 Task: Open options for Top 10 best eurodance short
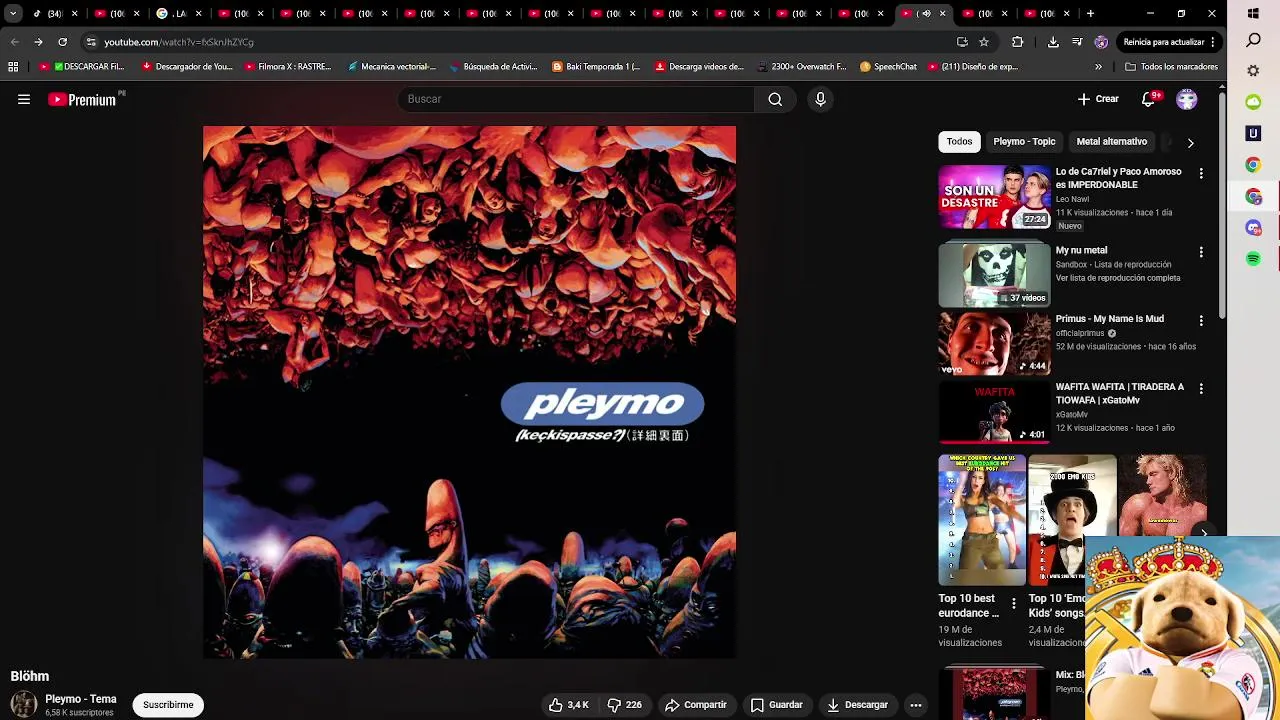(1013, 605)
